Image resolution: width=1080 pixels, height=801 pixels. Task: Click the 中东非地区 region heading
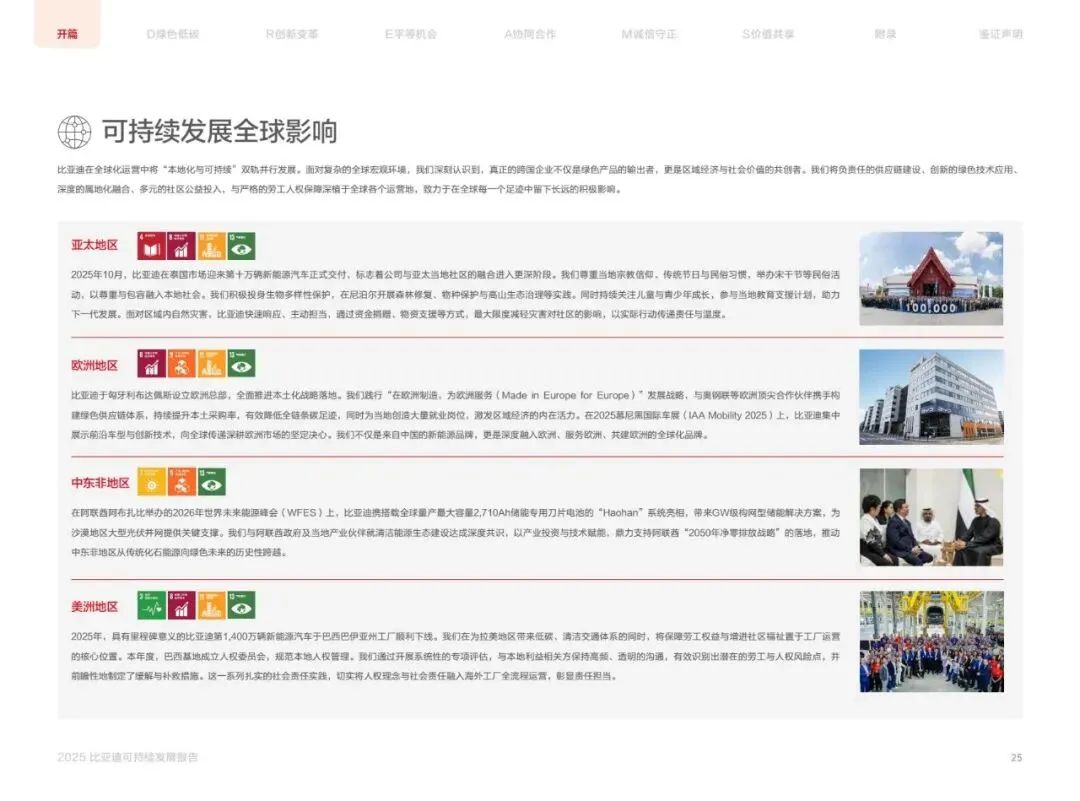[x=101, y=483]
